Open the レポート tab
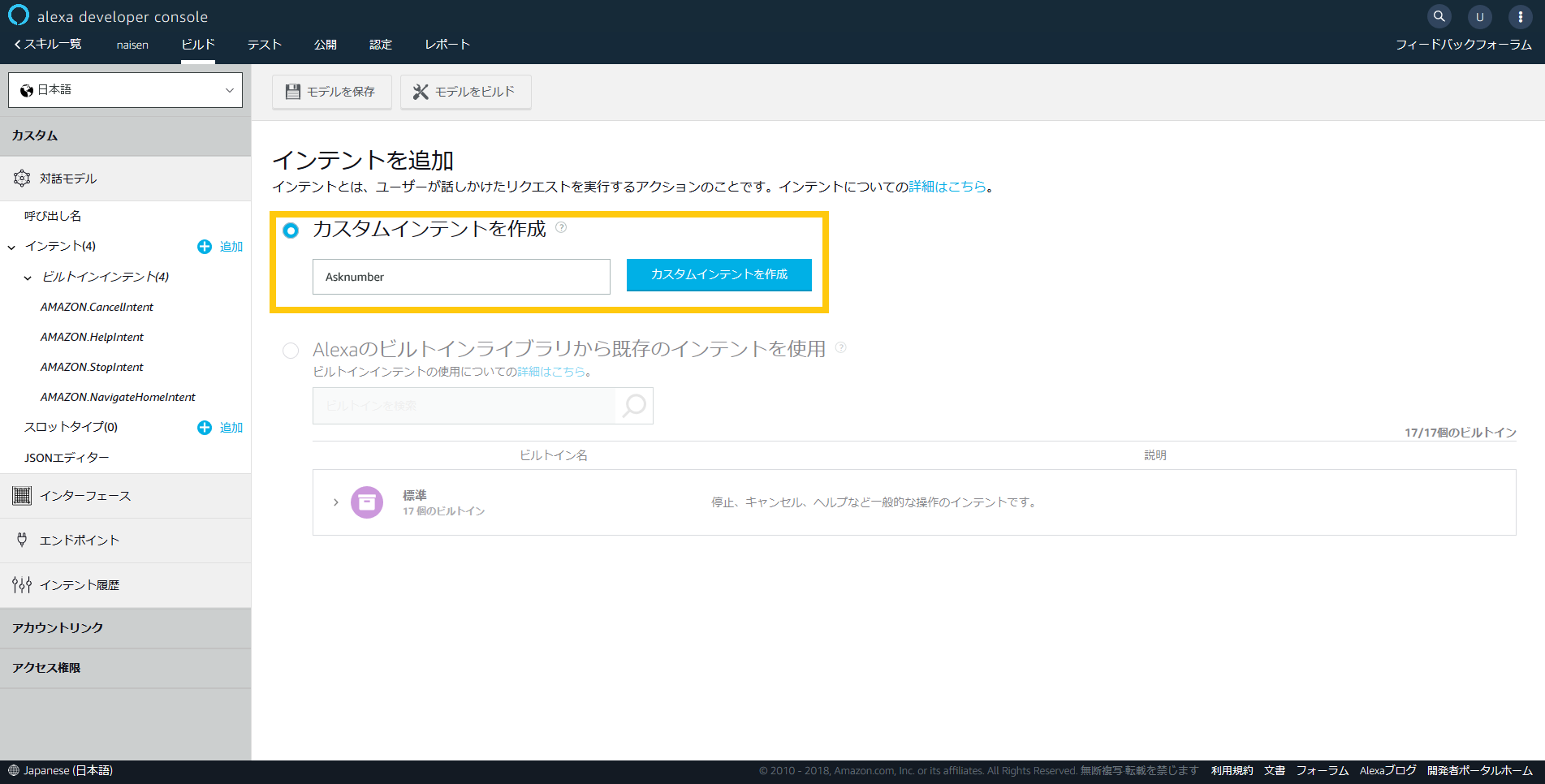The width and height of the screenshot is (1545, 784). tap(447, 45)
